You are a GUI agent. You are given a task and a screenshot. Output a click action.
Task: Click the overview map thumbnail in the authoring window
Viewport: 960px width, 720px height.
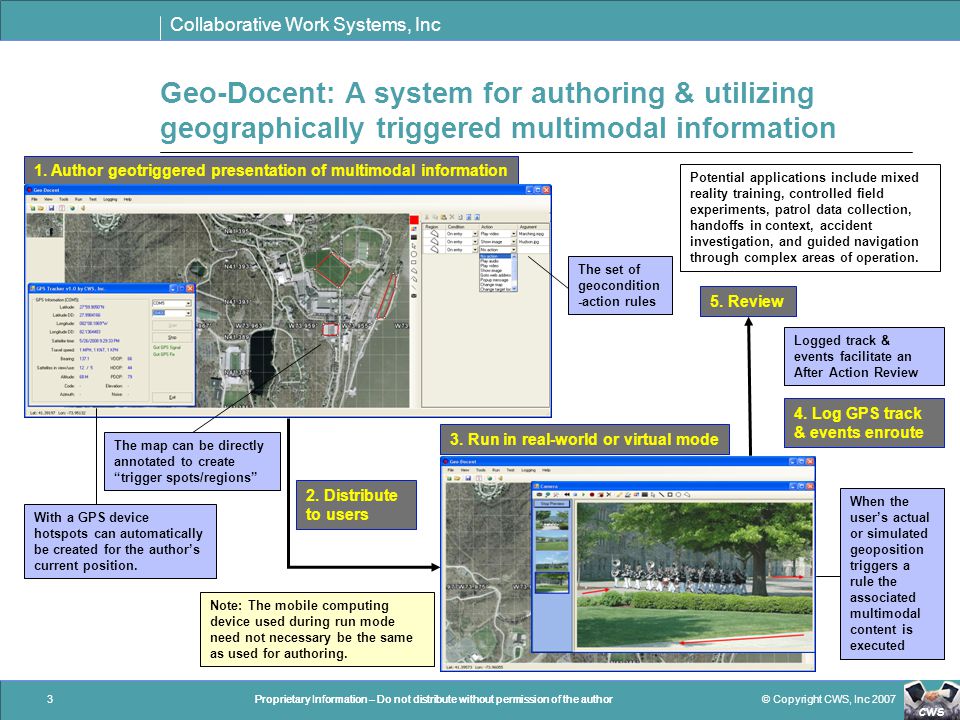pyautogui.click(x=45, y=225)
